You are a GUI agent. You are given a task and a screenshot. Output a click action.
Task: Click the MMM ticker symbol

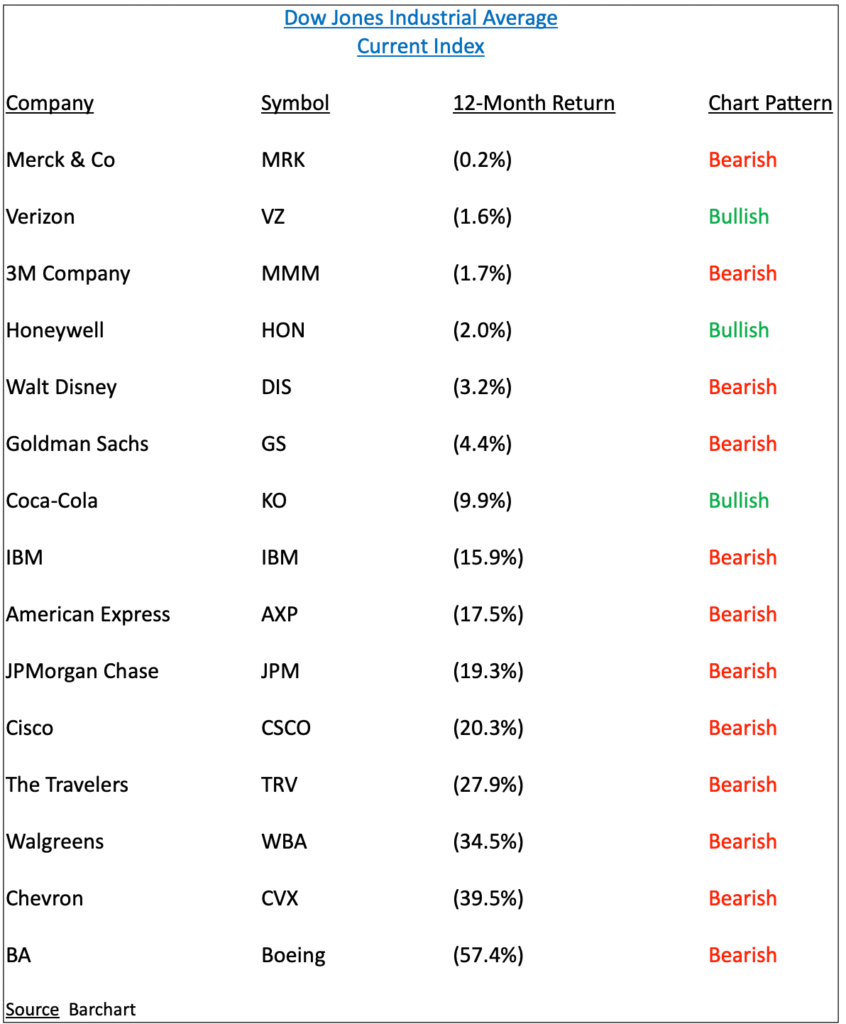(291, 274)
